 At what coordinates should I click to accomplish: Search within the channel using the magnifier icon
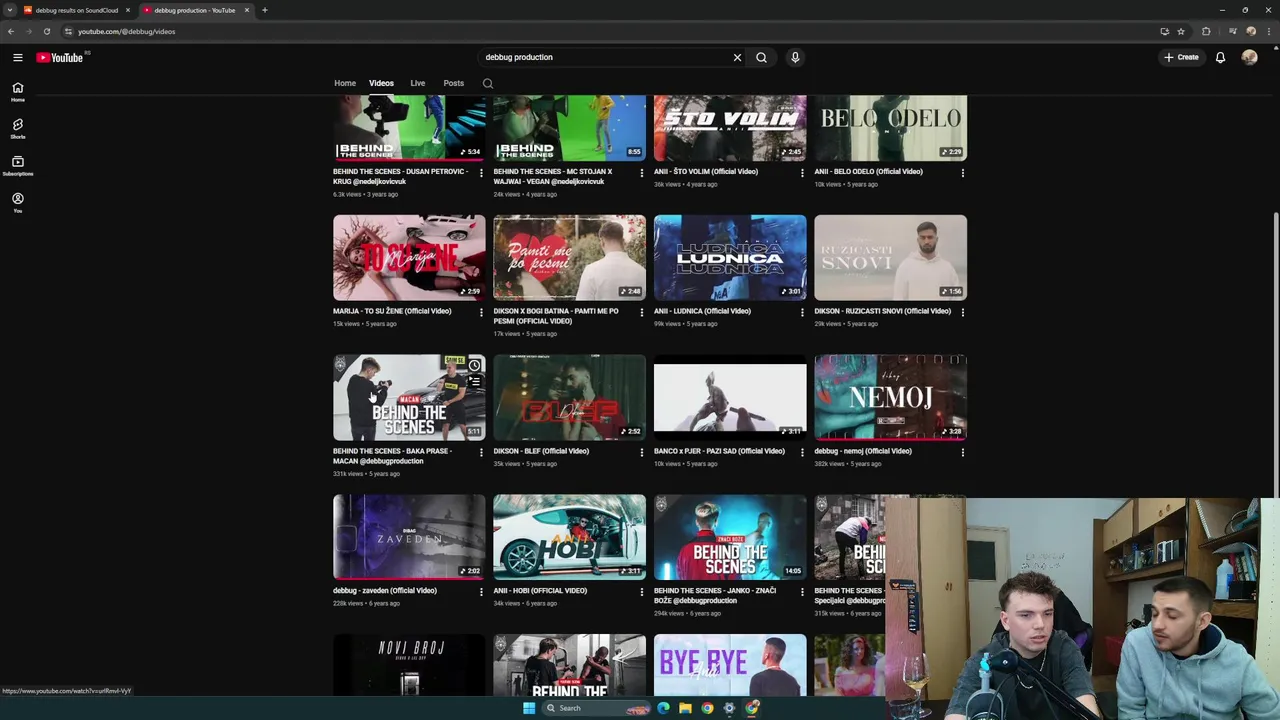(488, 83)
